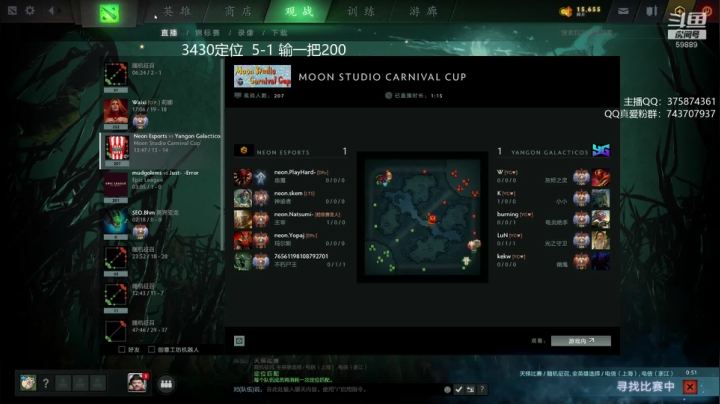Image resolution: width=720 pixels, height=404 pixels.
Task: Switch to 下载 downloads sub-tab
Action: 279,33
